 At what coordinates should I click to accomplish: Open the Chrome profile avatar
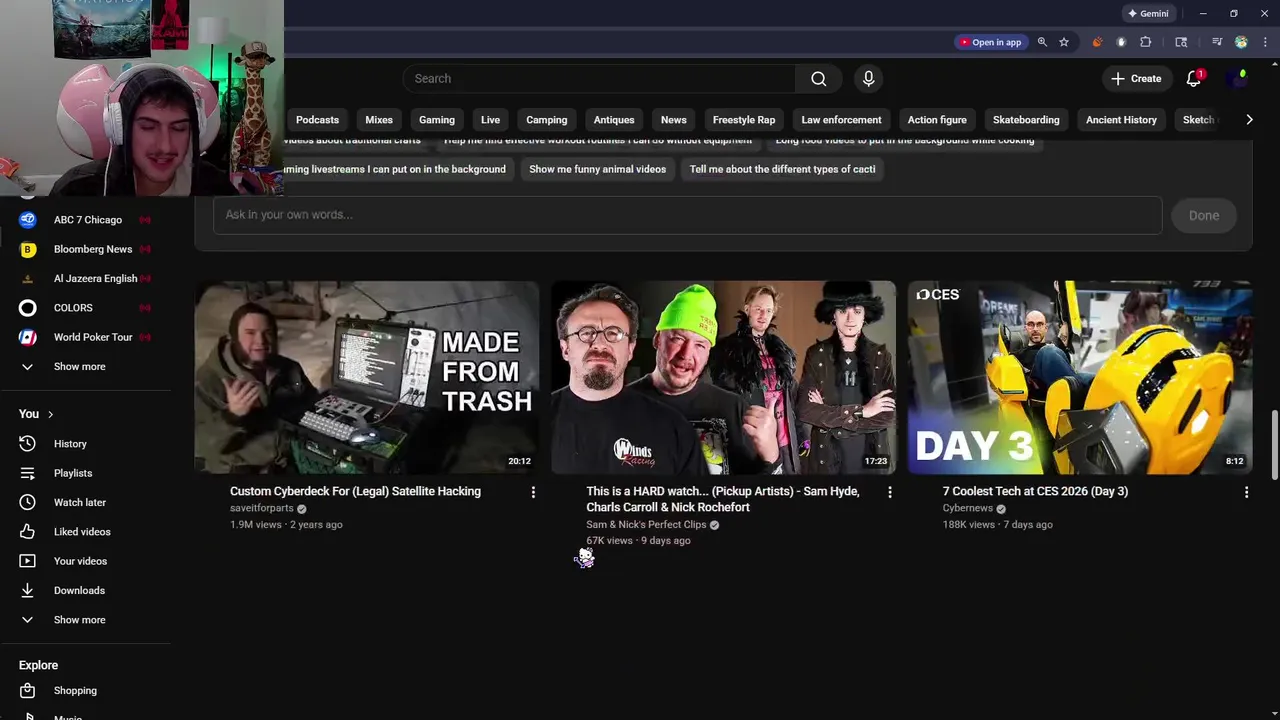coord(1241,42)
